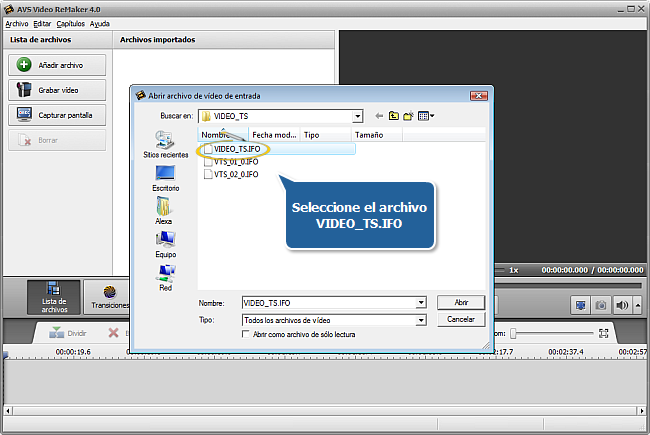The width and height of the screenshot is (650, 435).
Task: Click the 1x playback speed label
Action: click(514, 270)
